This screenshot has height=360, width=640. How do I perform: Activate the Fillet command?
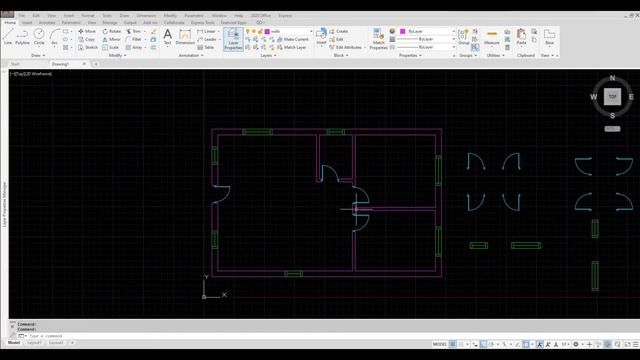click(134, 39)
